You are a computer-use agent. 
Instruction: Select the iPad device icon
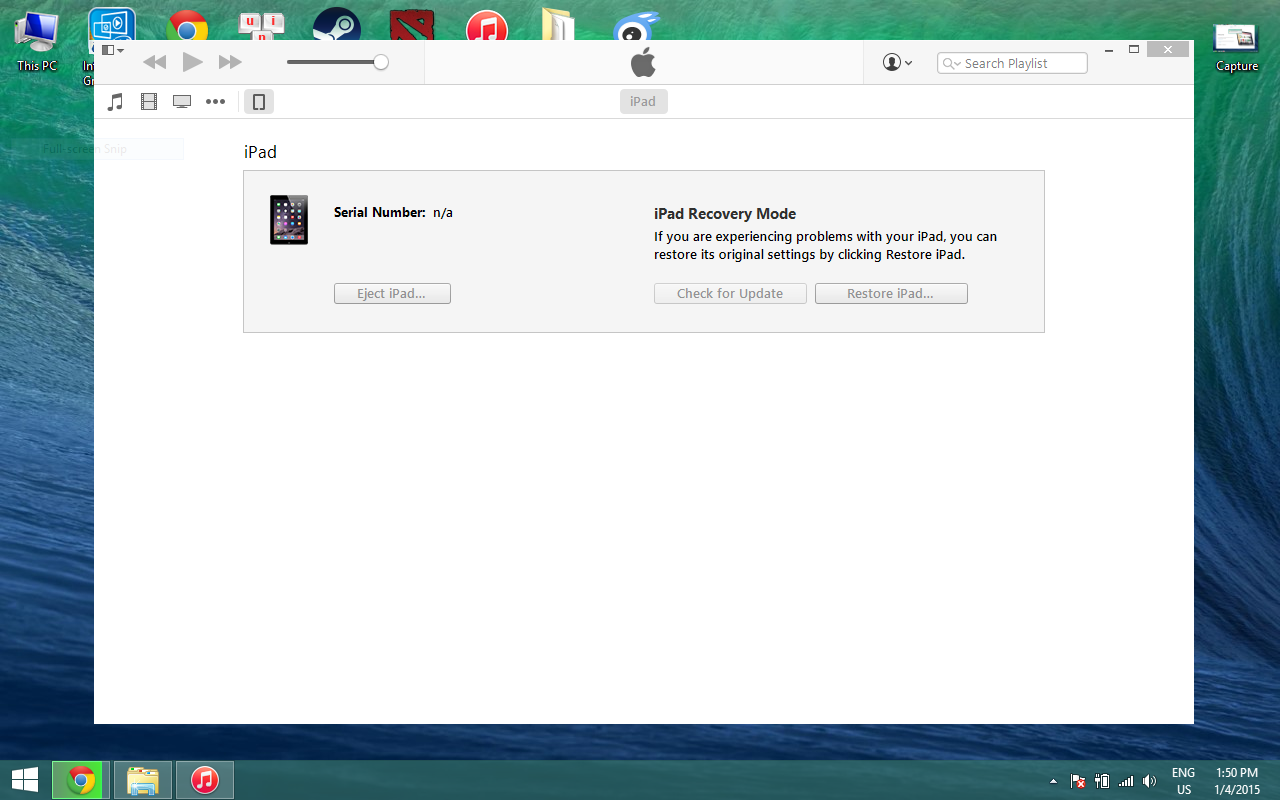tap(259, 102)
